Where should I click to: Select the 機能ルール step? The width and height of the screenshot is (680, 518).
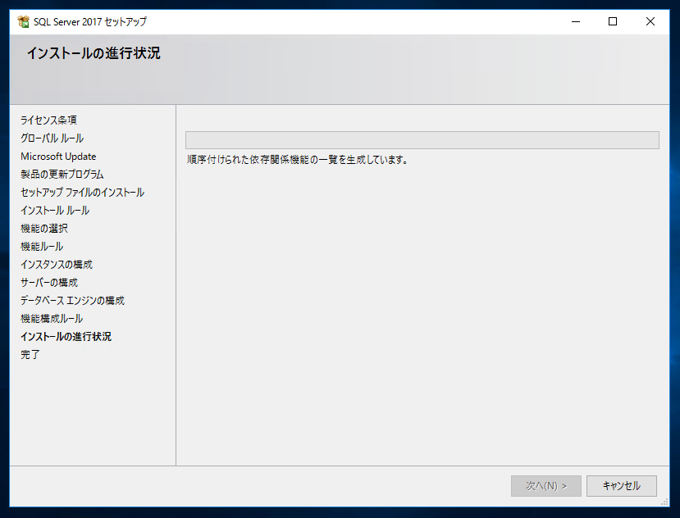tap(42, 246)
